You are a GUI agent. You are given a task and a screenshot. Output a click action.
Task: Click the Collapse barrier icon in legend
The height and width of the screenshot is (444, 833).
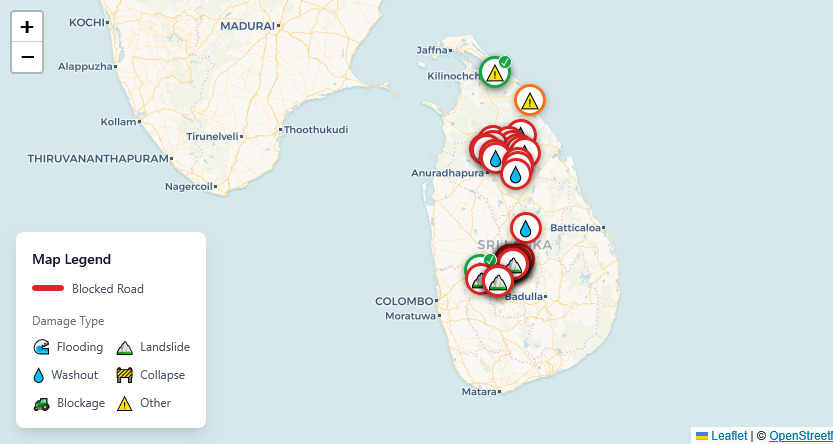click(x=125, y=375)
